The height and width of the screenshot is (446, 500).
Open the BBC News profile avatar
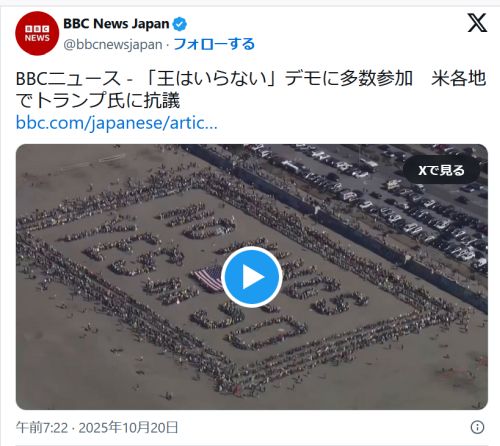point(37,33)
